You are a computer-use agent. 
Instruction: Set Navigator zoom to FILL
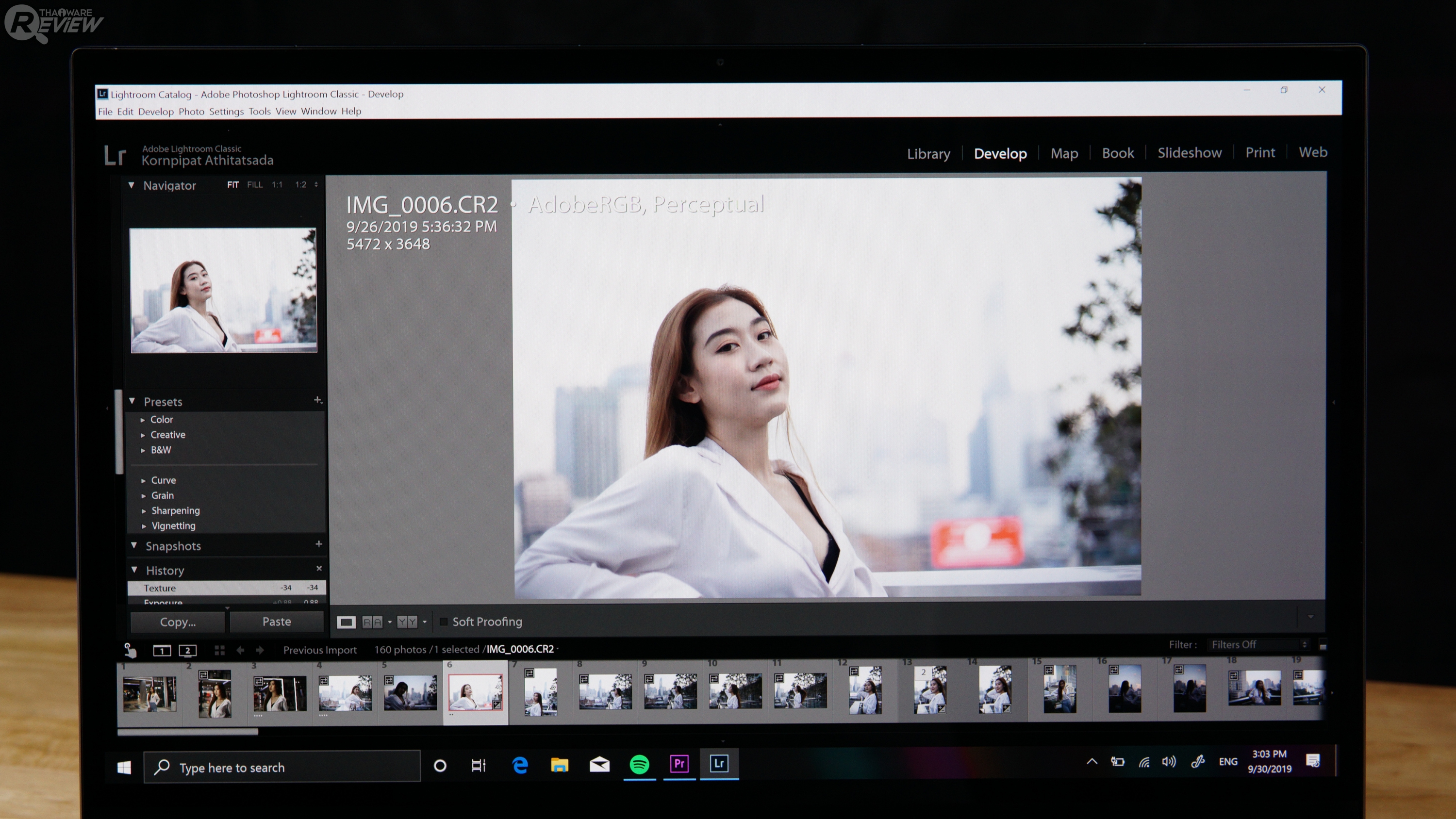tap(254, 185)
